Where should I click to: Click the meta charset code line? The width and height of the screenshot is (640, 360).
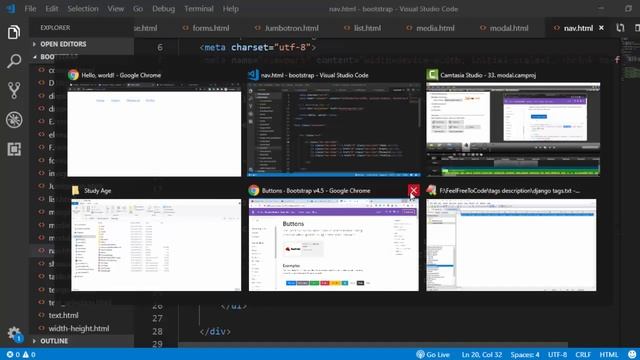258,47
